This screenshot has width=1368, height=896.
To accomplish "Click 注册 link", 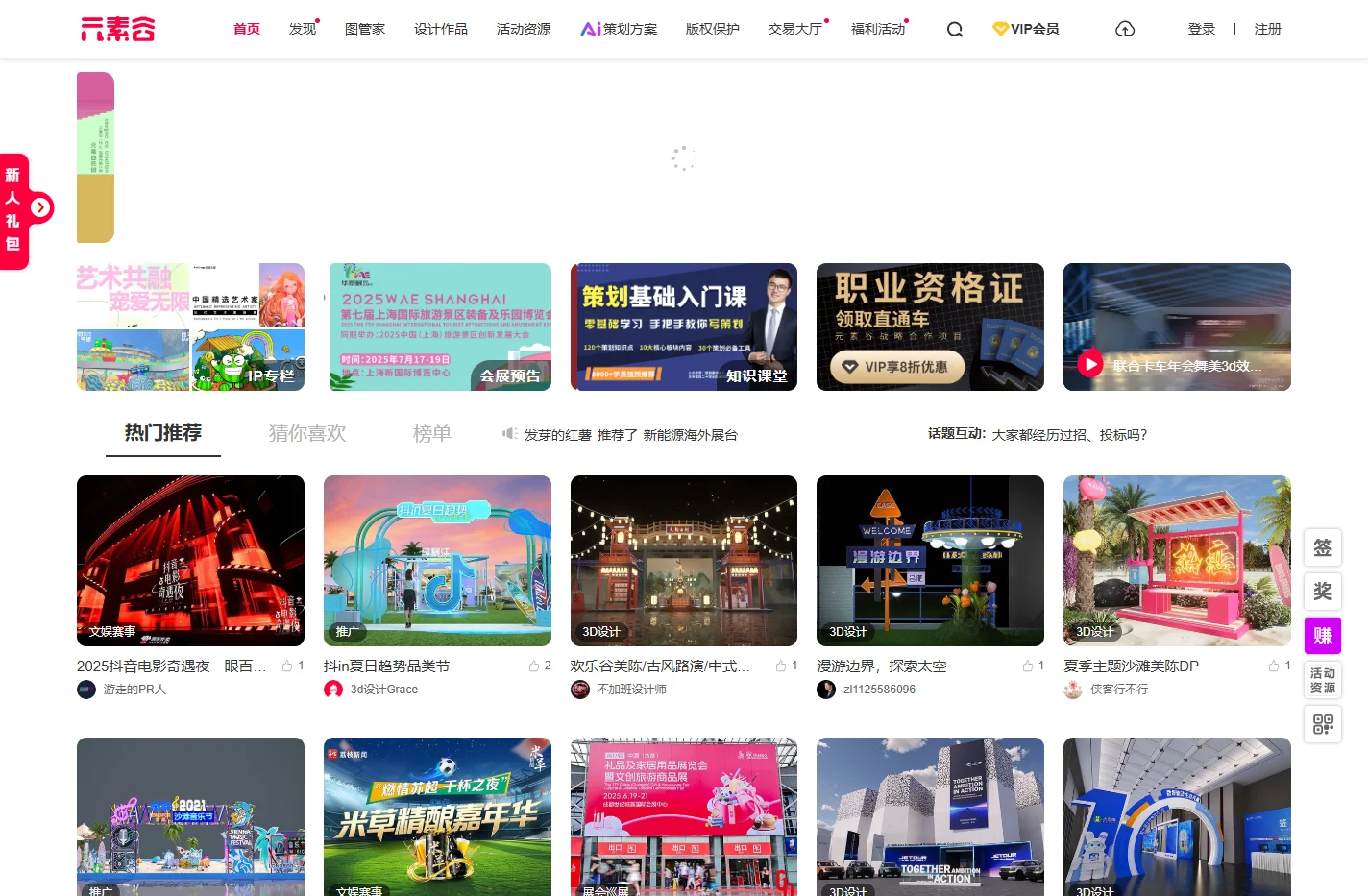I will pos(1268,29).
